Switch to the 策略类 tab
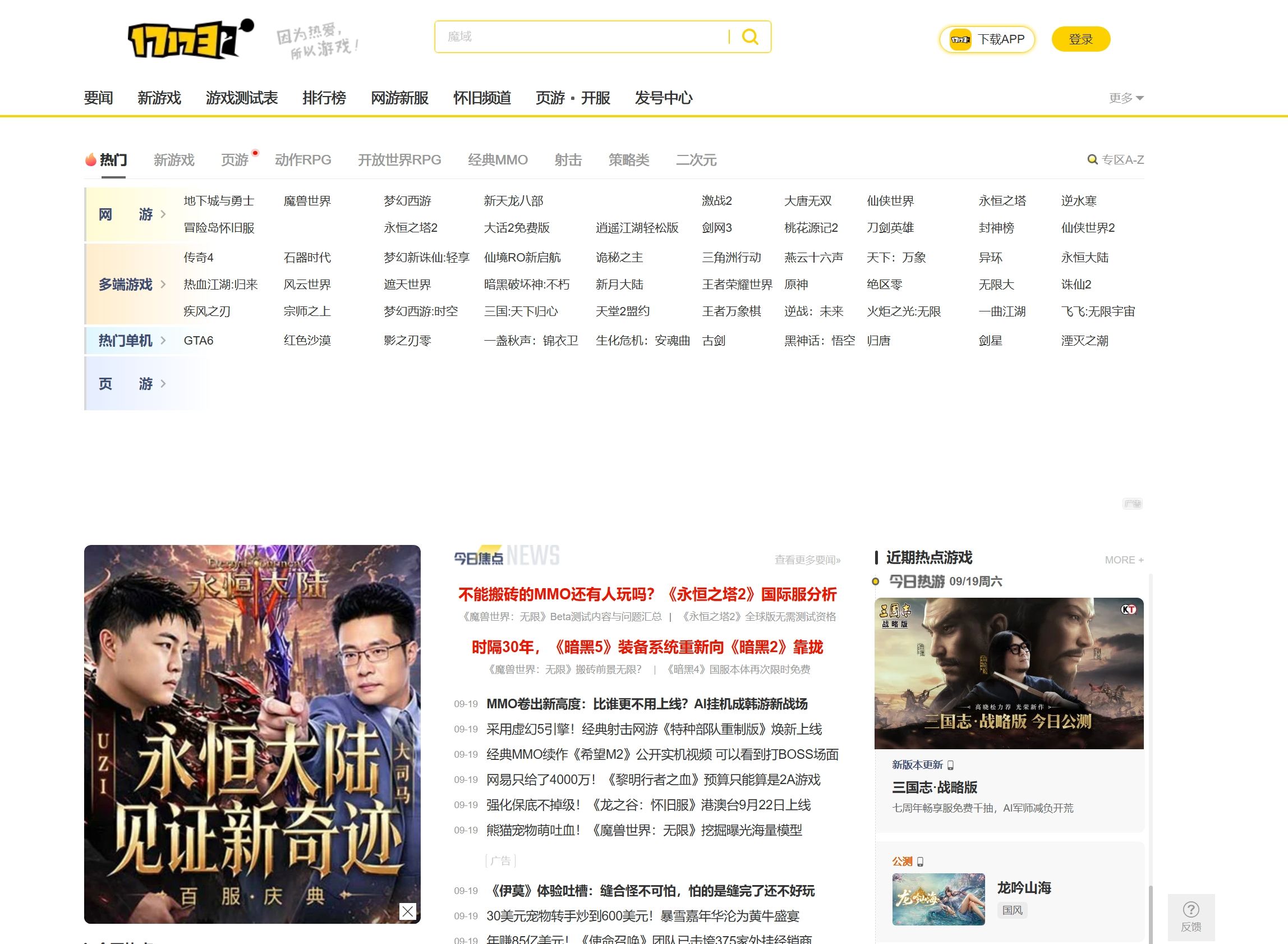 pos(629,160)
